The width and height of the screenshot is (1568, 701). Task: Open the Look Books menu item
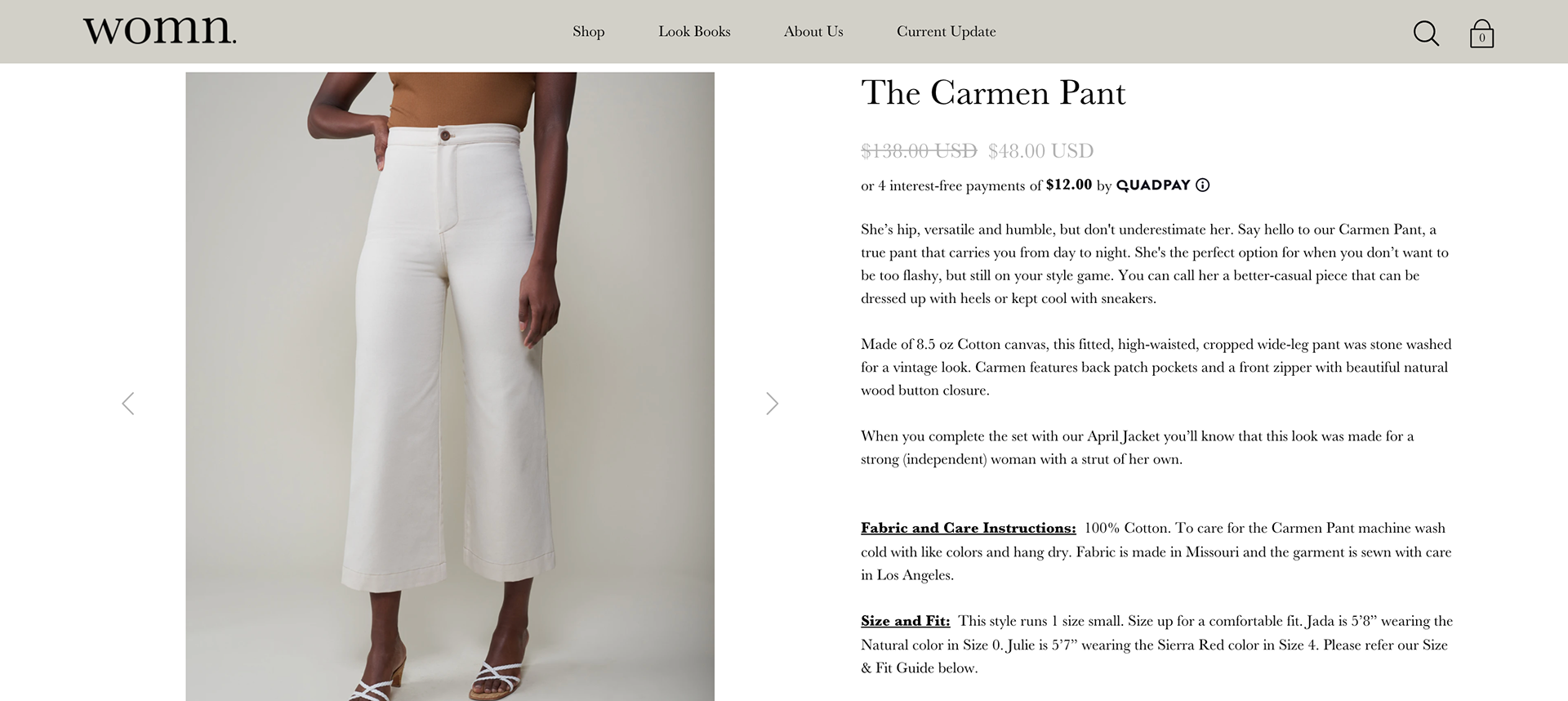click(694, 31)
